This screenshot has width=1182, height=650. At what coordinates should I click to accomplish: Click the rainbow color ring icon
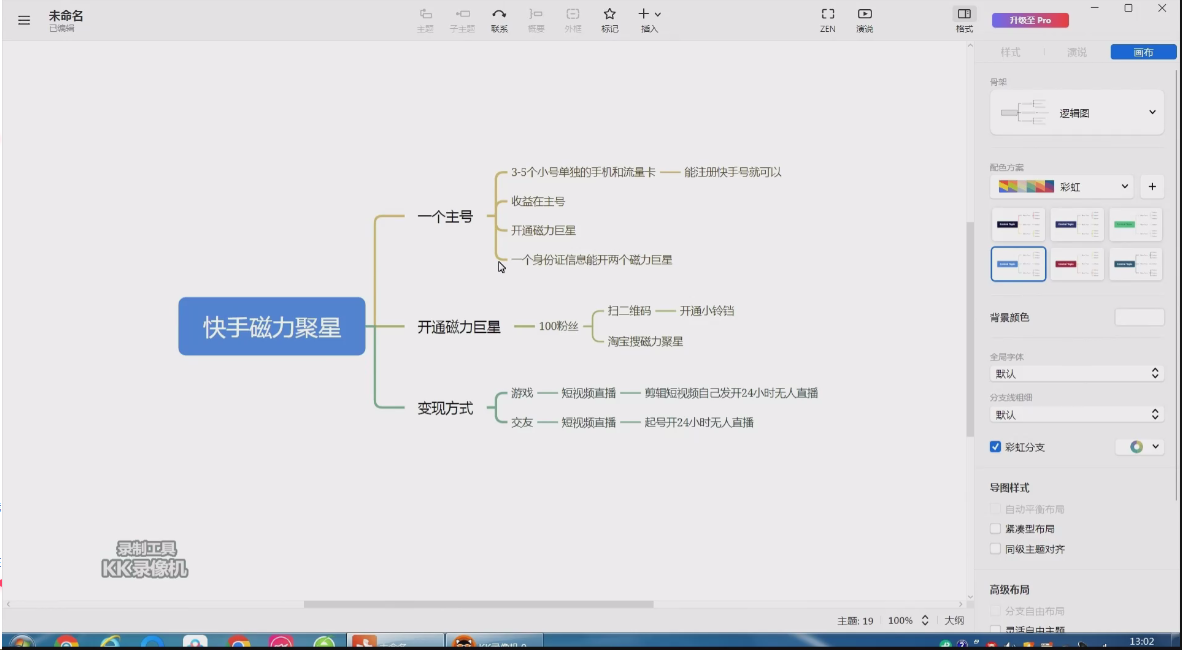point(1136,447)
